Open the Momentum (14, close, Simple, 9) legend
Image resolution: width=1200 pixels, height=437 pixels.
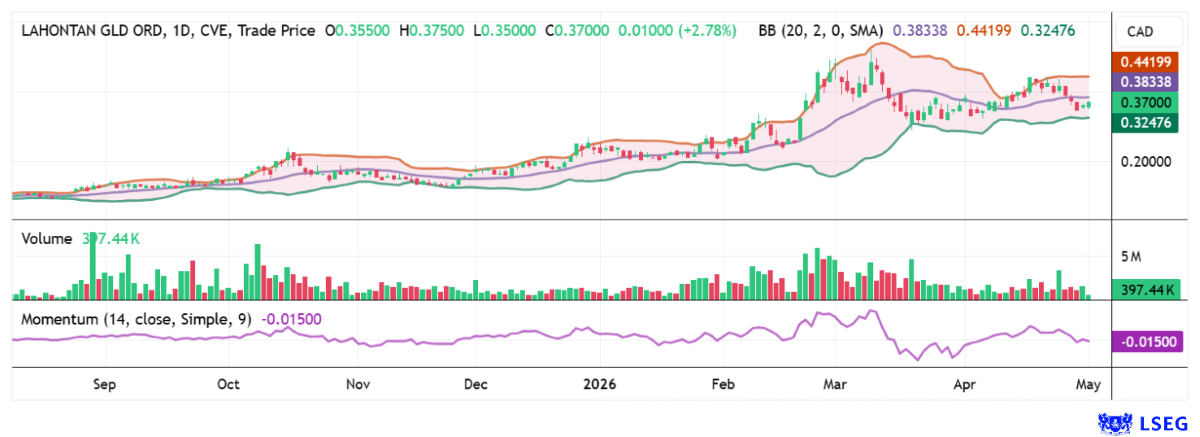(138, 317)
